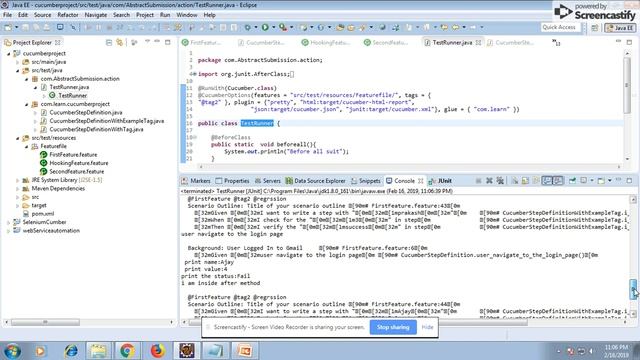Collapse the com.AbstractSubmission.action package
This screenshot has width=640, height=360.
pyautogui.click(x=27, y=79)
